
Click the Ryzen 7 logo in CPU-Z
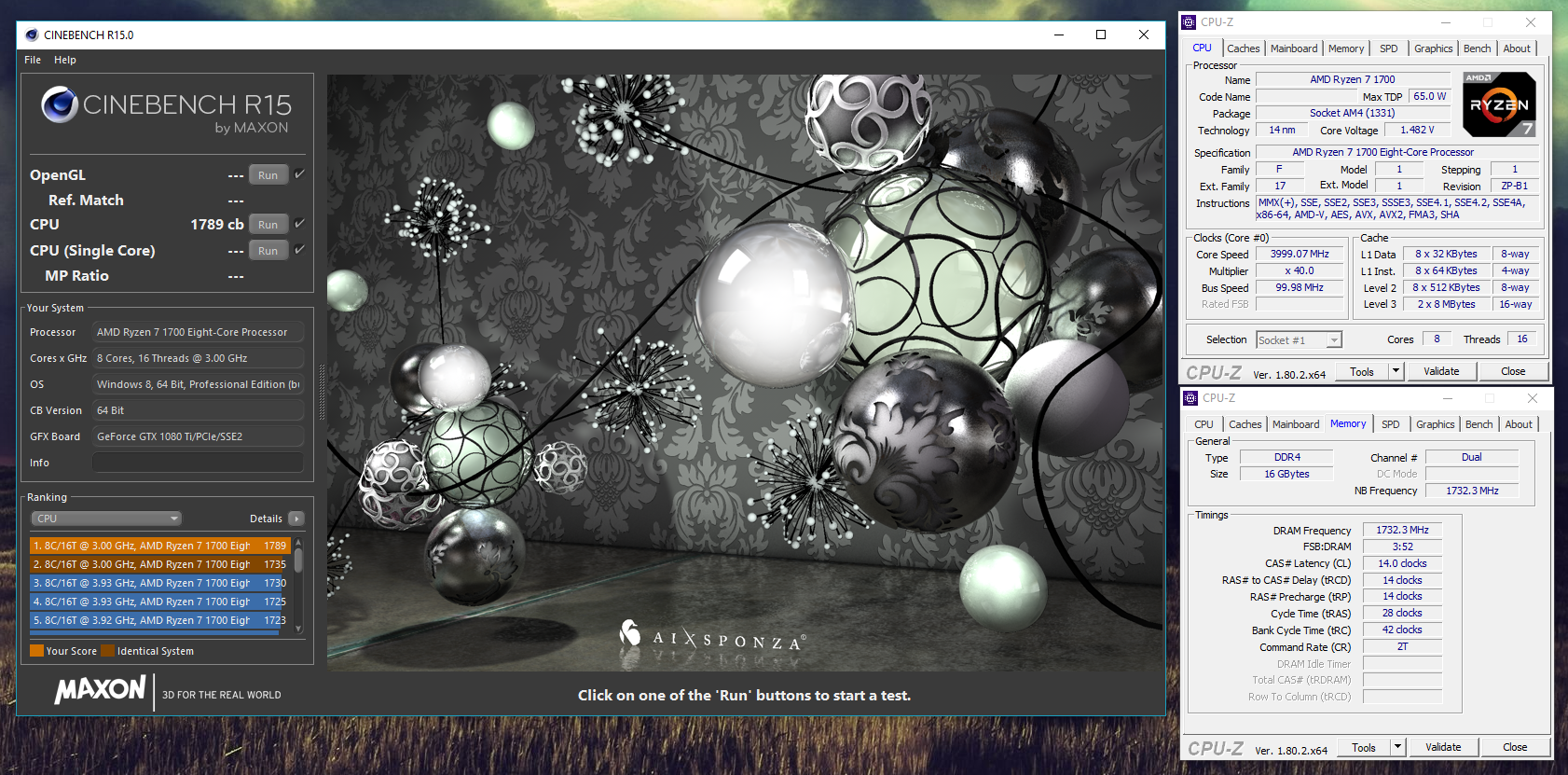(x=1499, y=104)
